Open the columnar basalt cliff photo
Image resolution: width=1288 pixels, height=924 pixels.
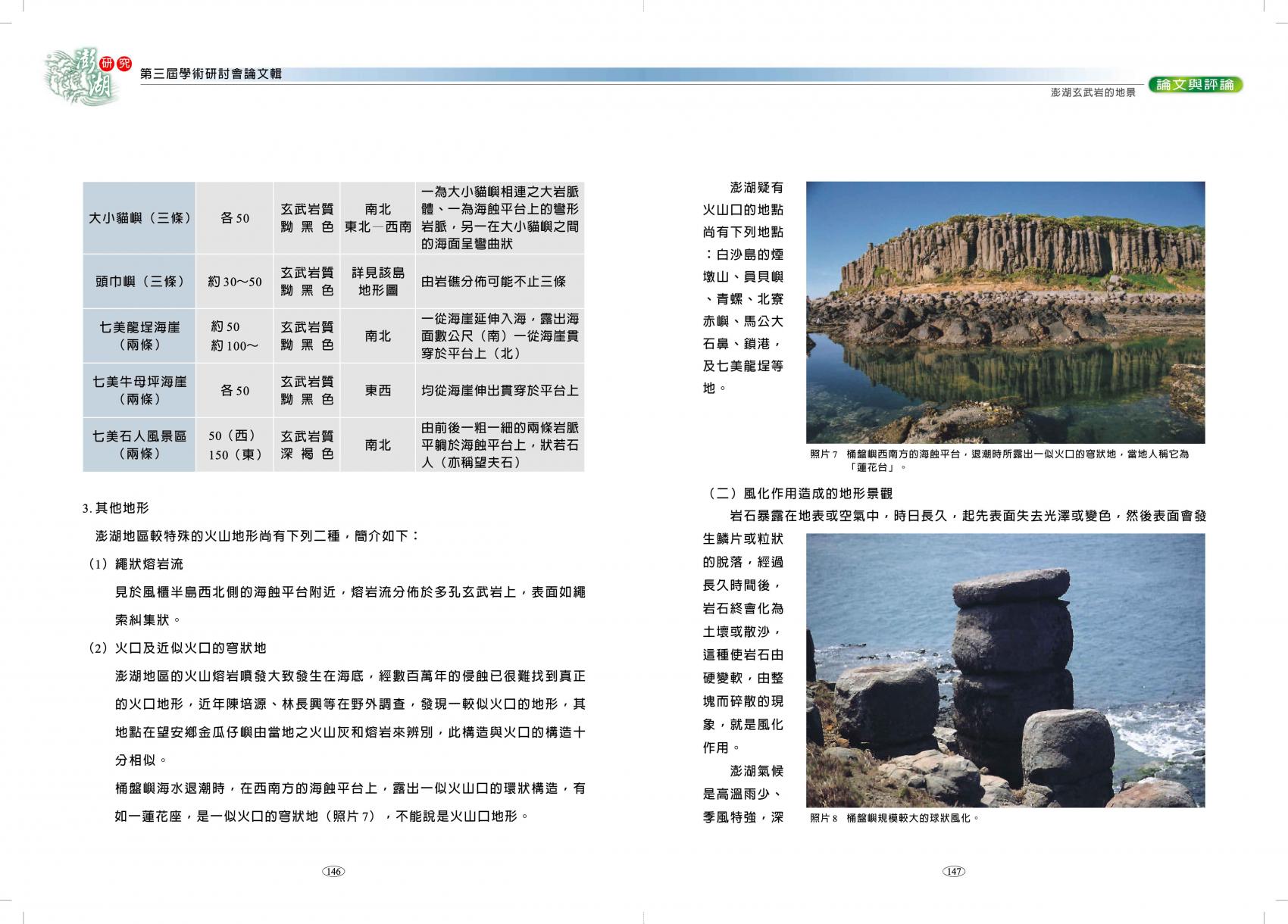click(x=1005, y=312)
